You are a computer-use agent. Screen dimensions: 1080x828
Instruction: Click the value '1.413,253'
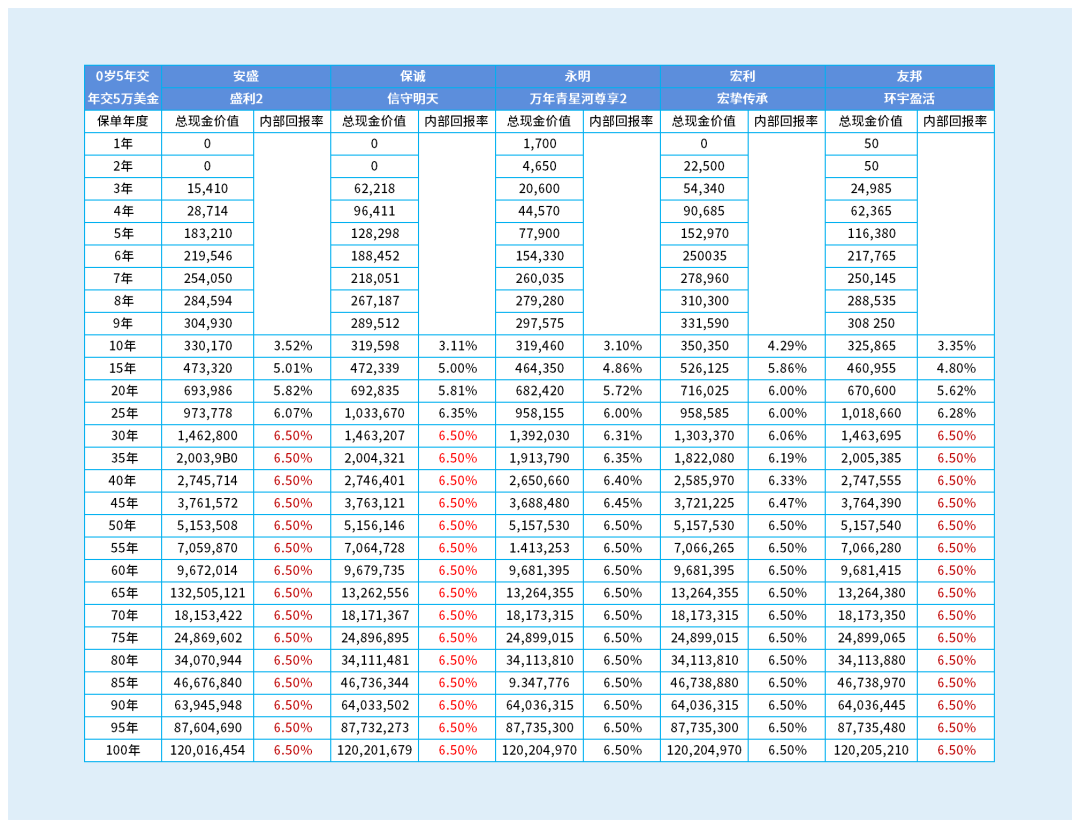539,548
